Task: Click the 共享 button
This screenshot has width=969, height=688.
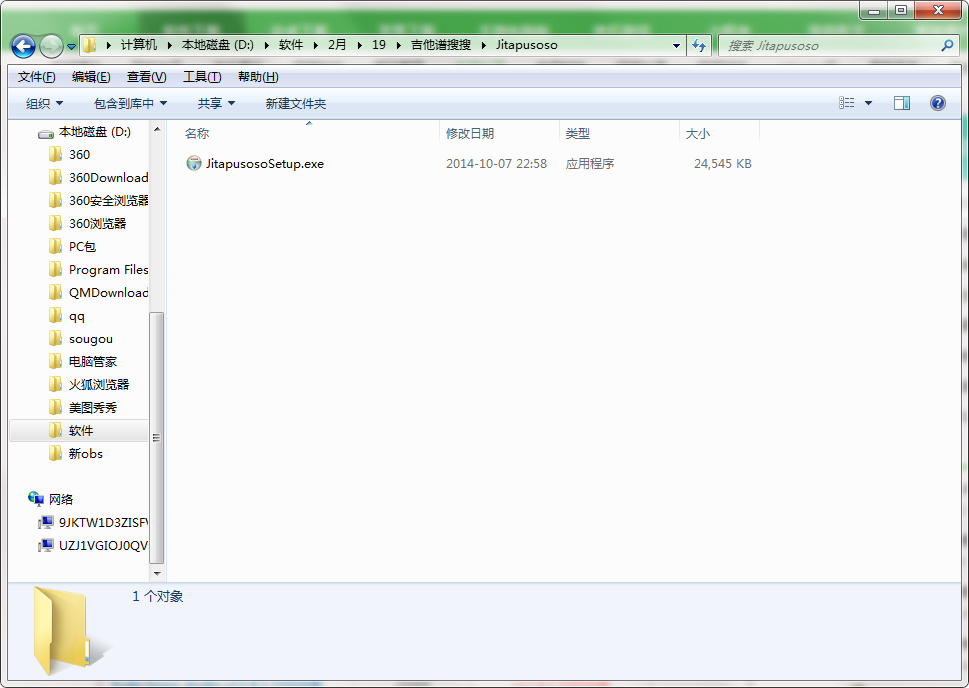Action: click(x=215, y=103)
